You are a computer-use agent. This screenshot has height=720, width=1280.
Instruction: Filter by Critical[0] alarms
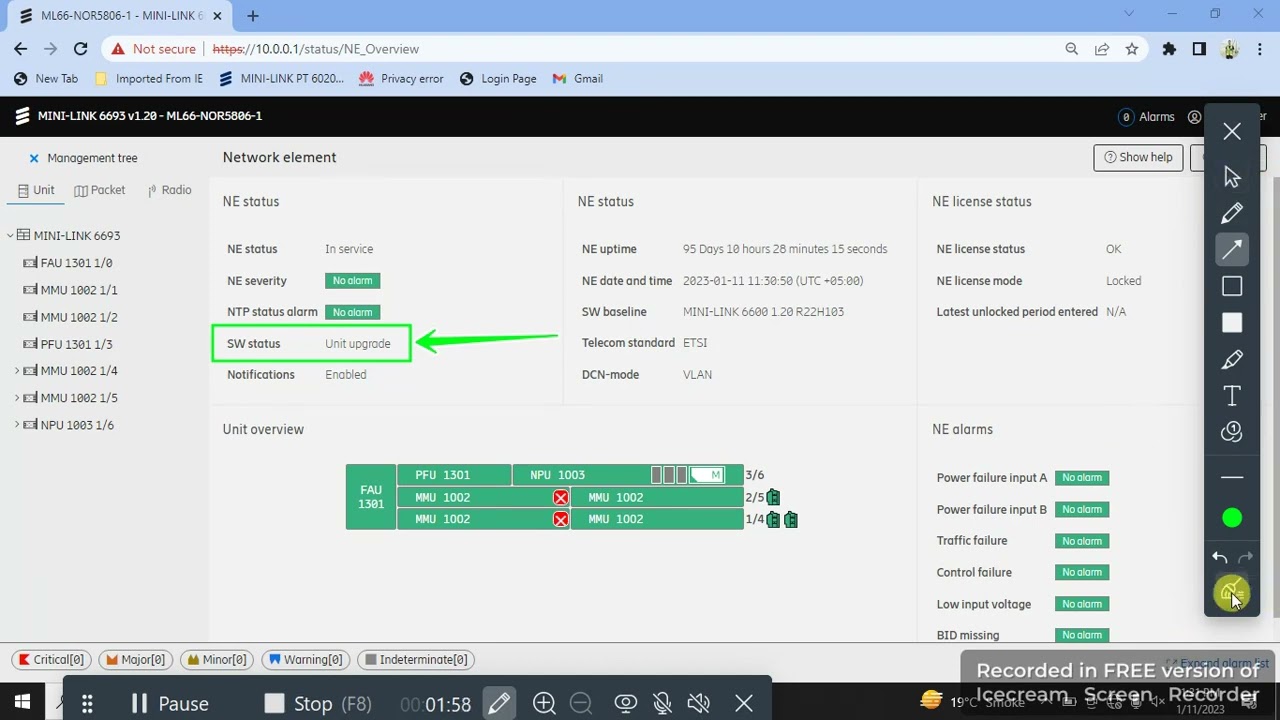point(51,660)
